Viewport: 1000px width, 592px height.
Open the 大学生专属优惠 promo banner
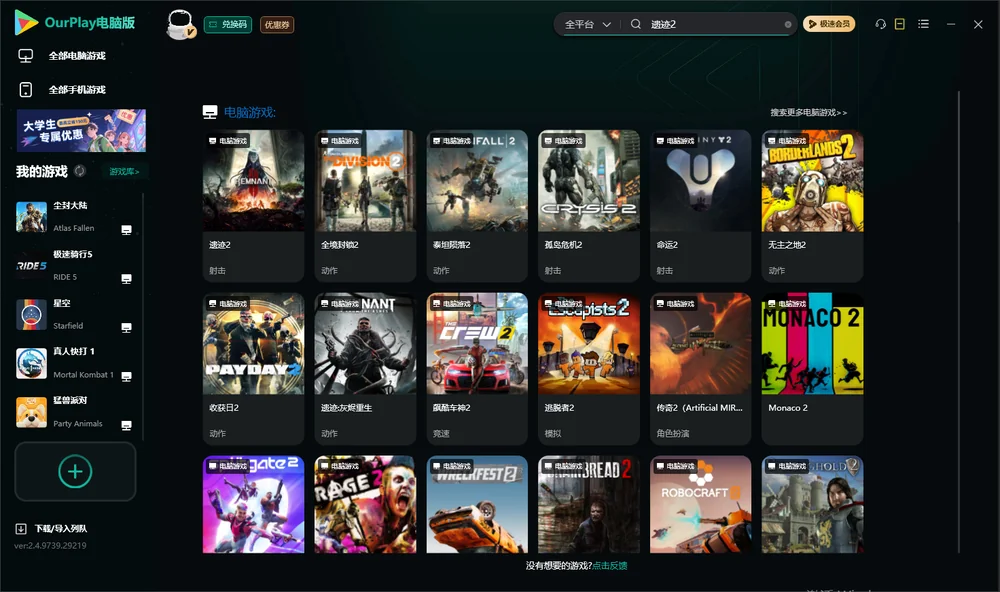coord(81,130)
